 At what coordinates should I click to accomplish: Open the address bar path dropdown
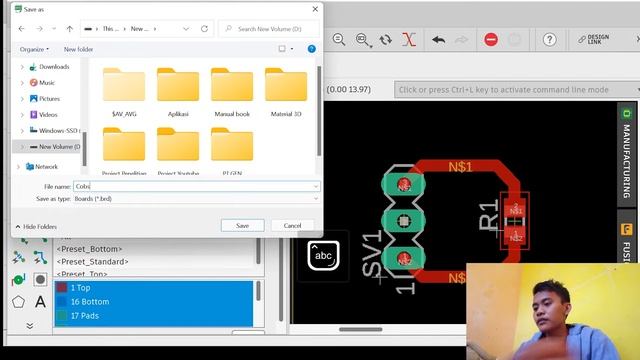[x=186, y=29]
